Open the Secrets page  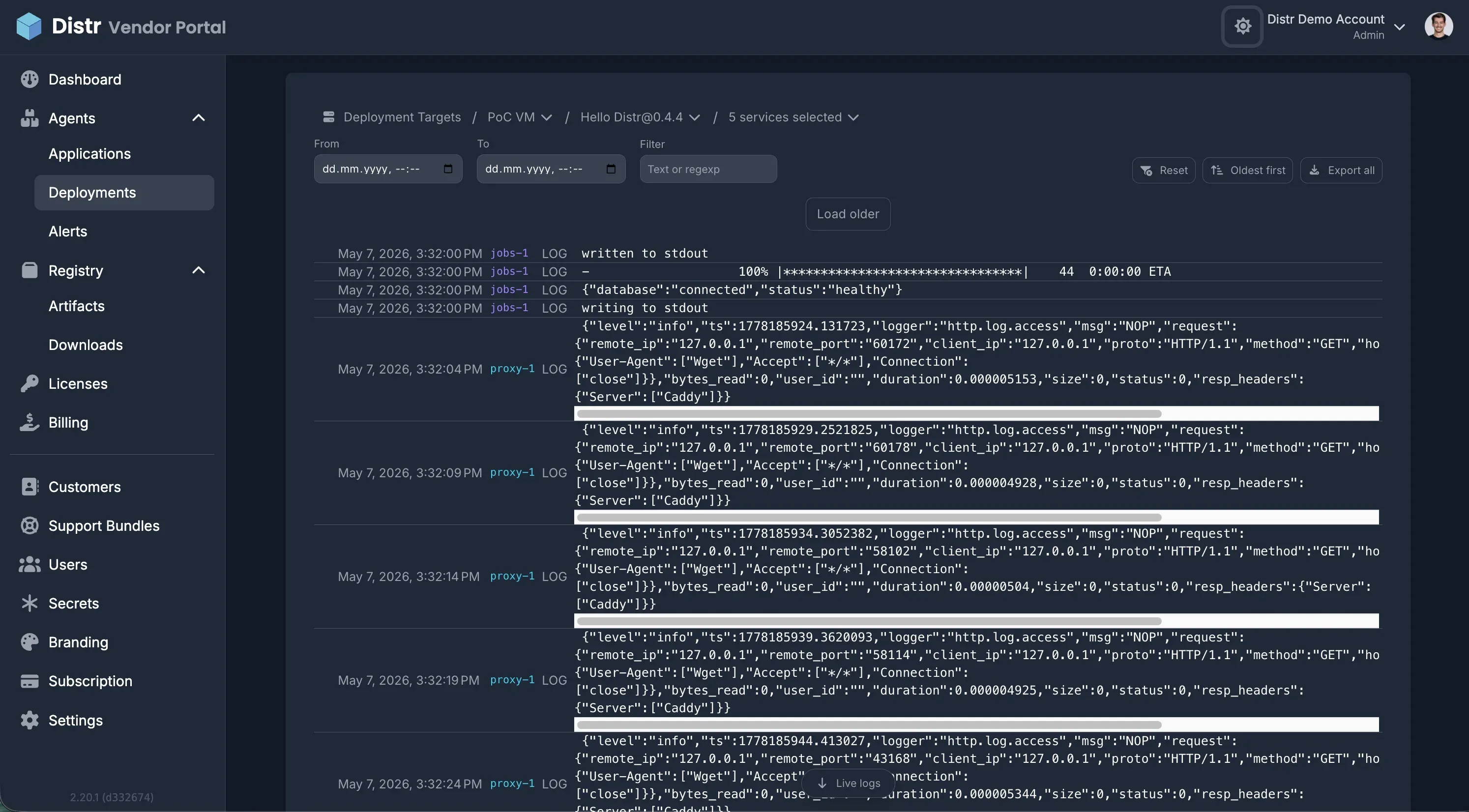point(74,603)
